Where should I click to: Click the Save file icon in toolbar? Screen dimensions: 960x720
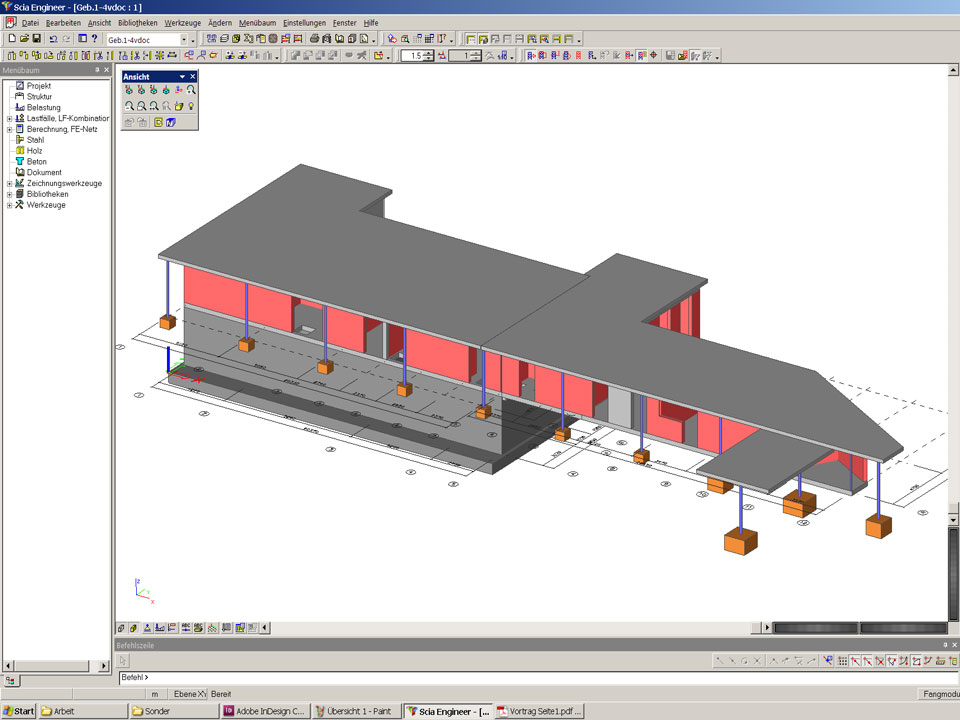[x=37, y=39]
